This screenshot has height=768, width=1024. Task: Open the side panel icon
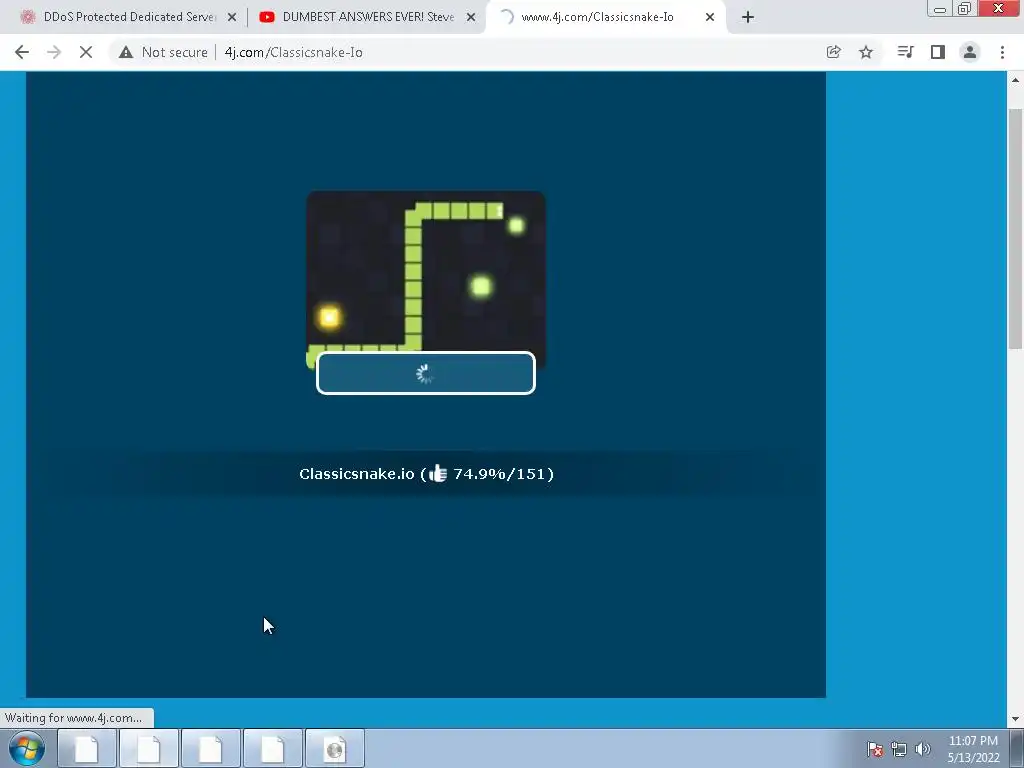pos(938,52)
